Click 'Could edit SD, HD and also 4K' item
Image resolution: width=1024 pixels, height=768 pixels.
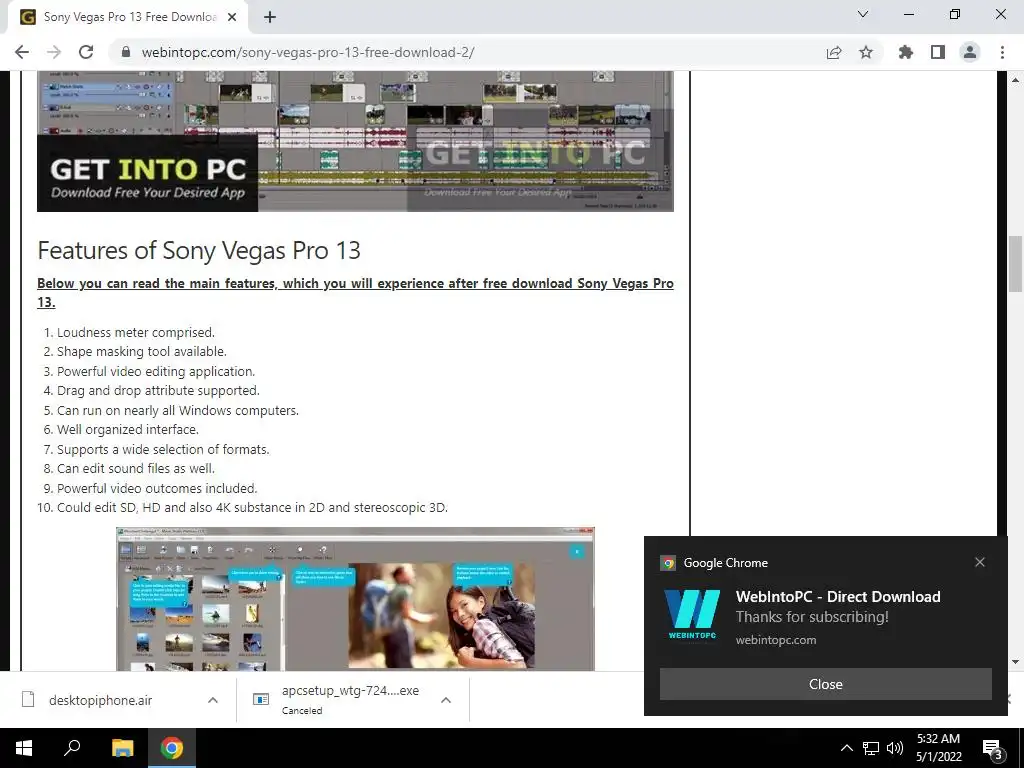pos(252,507)
